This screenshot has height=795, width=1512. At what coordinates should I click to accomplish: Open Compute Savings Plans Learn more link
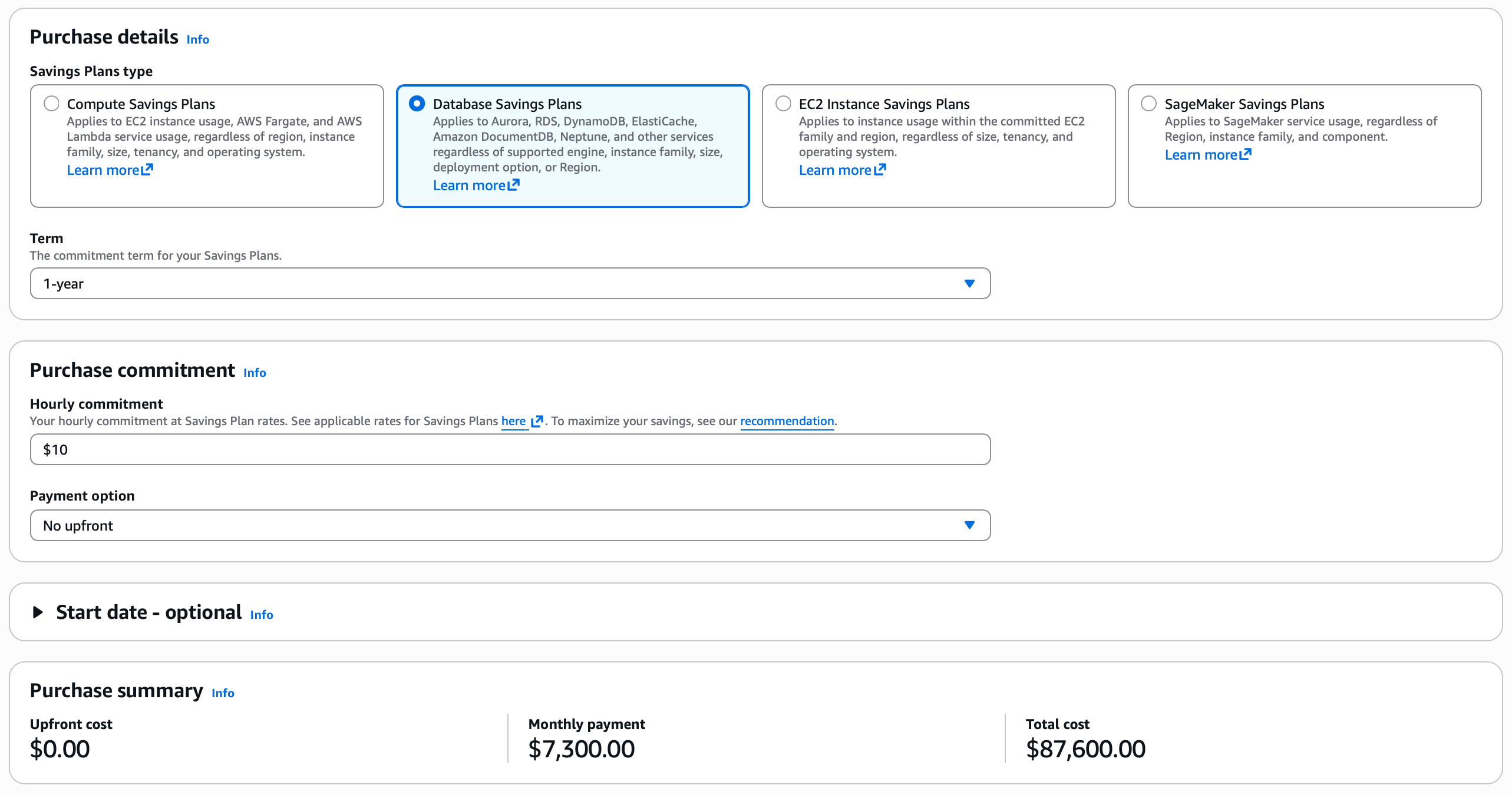click(x=103, y=170)
